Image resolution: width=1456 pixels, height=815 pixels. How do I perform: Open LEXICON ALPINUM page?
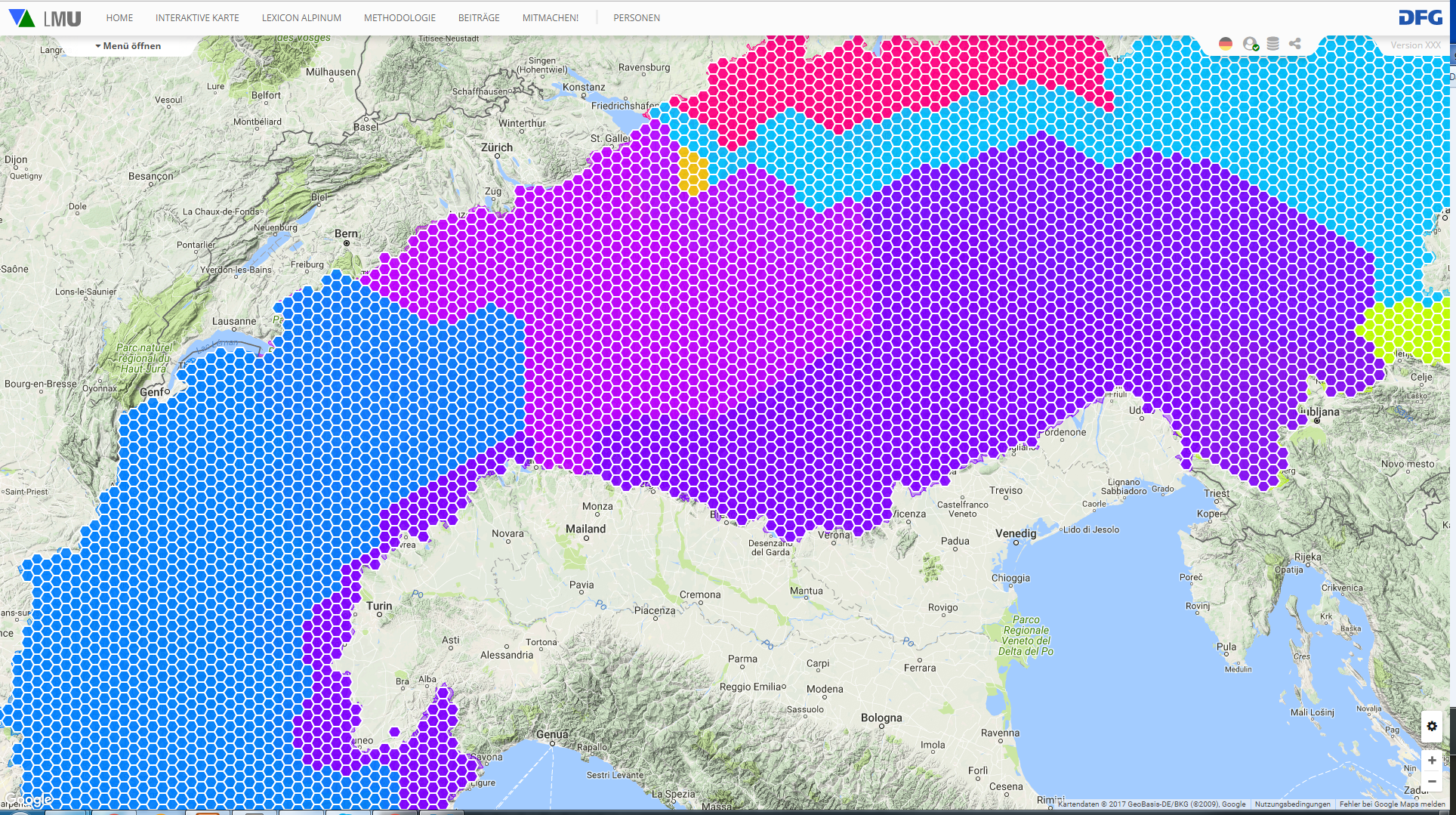point(301,18)
